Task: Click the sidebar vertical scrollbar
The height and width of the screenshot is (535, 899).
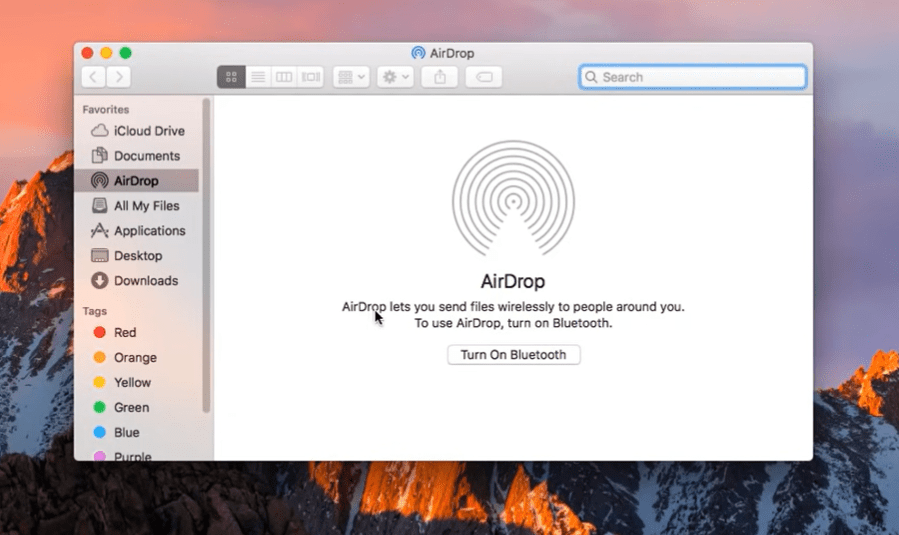Action: pyautogui.click(x=206, y=255)
